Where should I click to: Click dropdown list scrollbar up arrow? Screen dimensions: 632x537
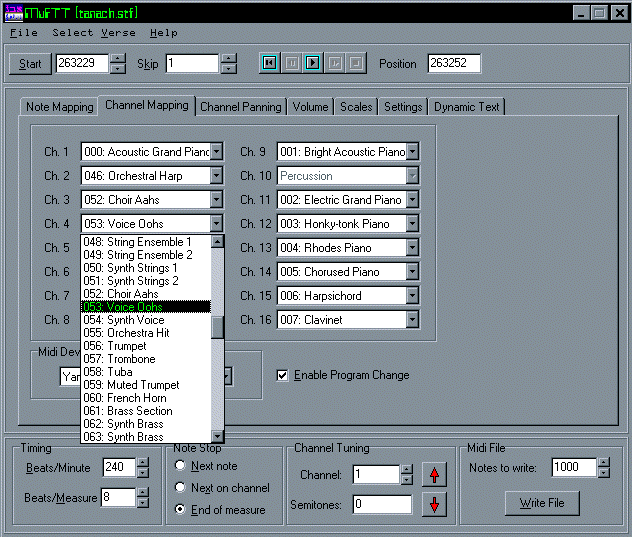click(x=218, y=241)
